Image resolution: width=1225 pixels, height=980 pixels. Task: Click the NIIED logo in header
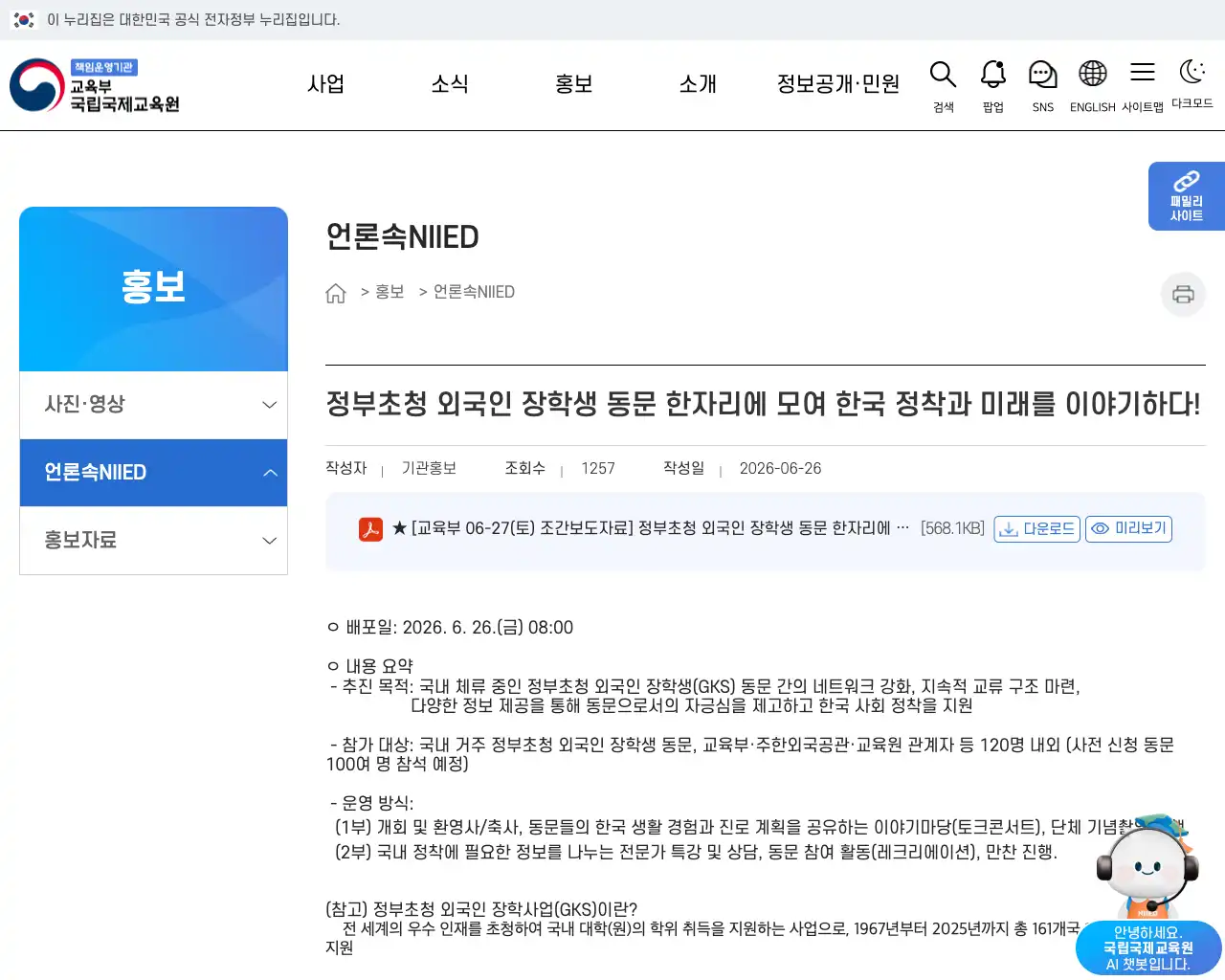click(95, 85)
